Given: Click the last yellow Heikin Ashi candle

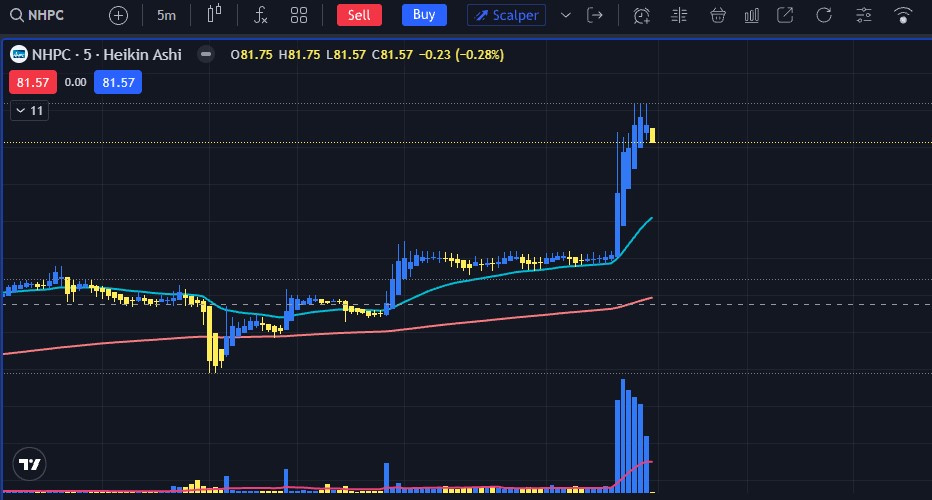Looking at the screenshot, I should [x=652, y=135].
